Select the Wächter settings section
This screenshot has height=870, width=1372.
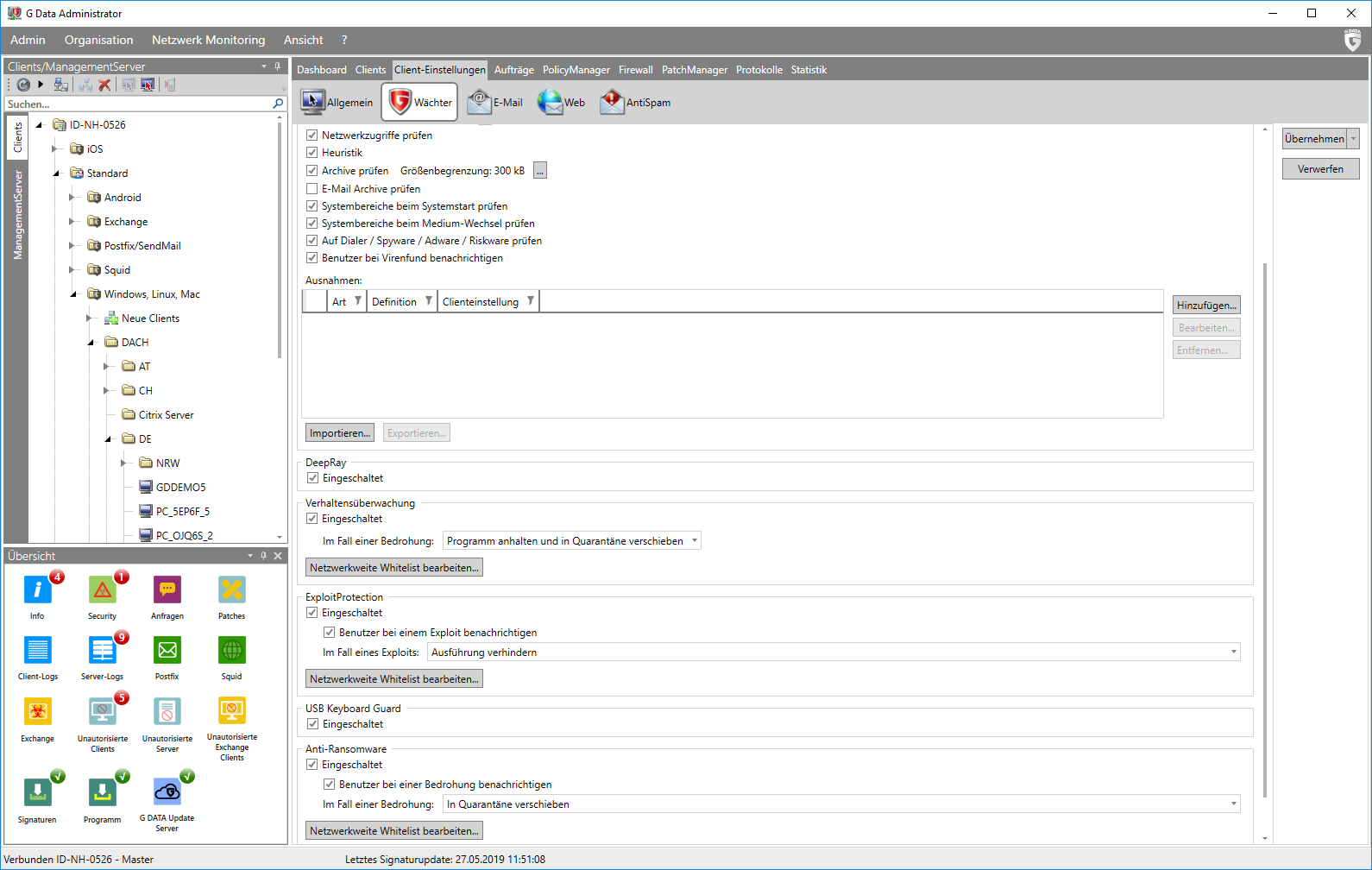(419, 102)
